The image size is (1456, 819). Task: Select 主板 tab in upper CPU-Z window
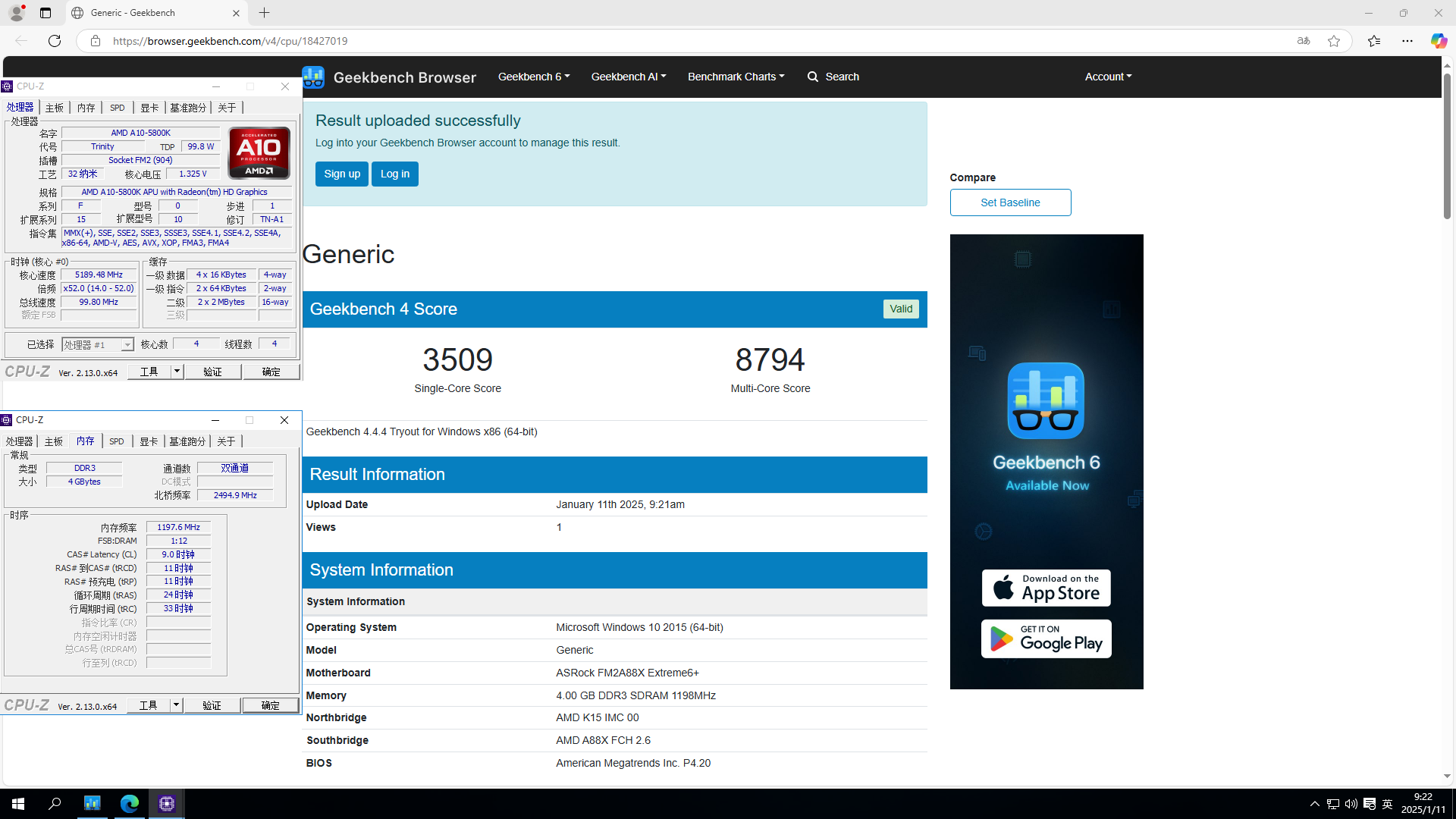tap(55, 108)
